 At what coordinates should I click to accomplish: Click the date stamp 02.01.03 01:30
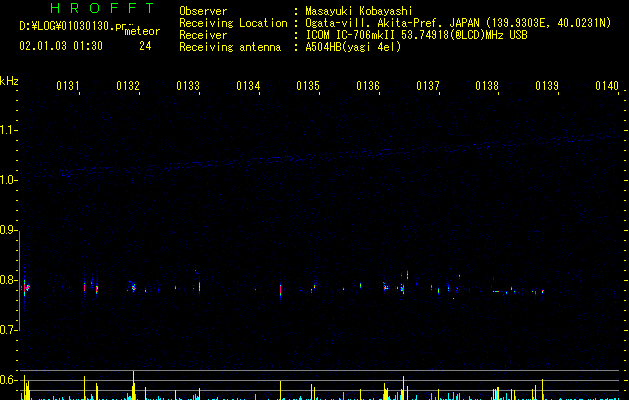[61, 46]
